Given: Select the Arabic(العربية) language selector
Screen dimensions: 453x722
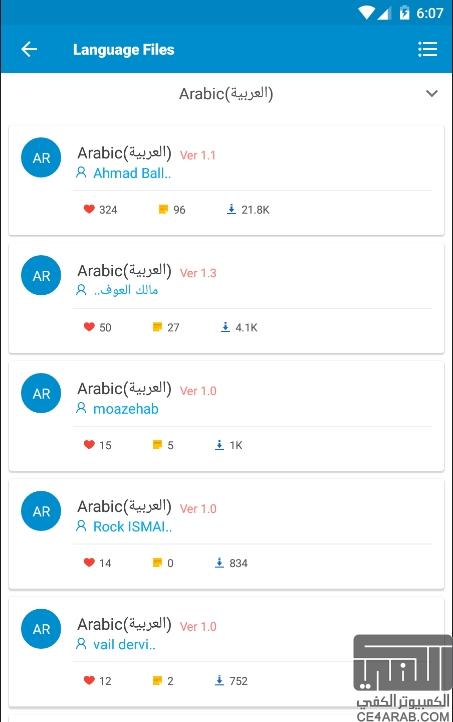Looking at the screenshot, I should coord(226,93).
